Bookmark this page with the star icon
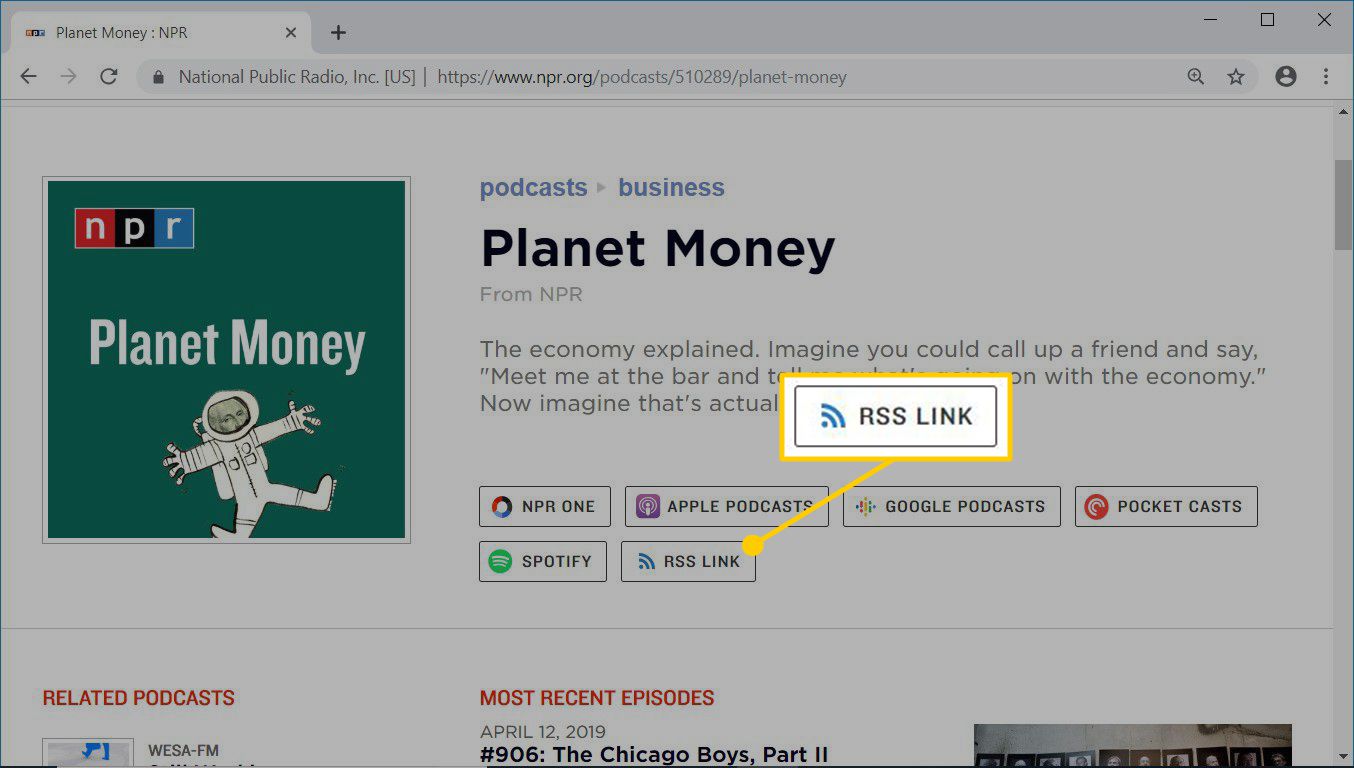 pos(1236,77)
